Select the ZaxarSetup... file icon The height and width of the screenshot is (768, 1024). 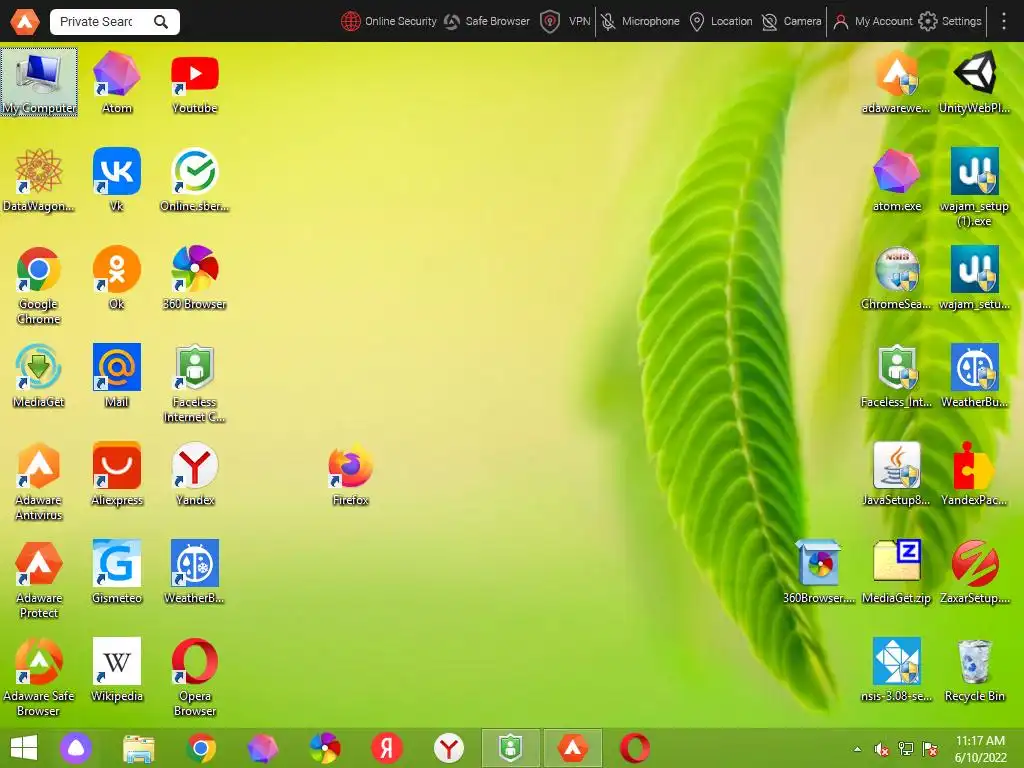click(974, 571)
